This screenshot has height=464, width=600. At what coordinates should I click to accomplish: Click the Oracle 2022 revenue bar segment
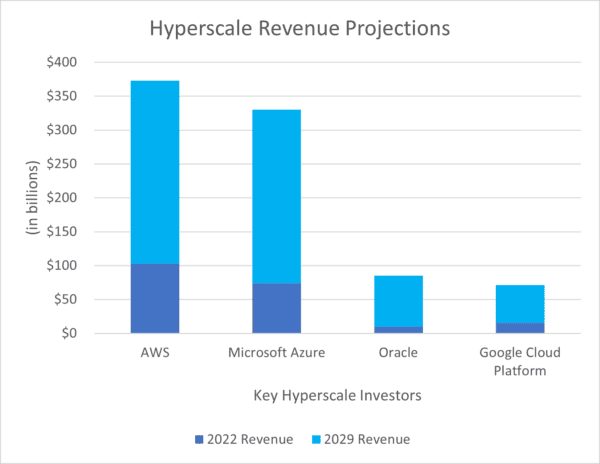(398, 330)
